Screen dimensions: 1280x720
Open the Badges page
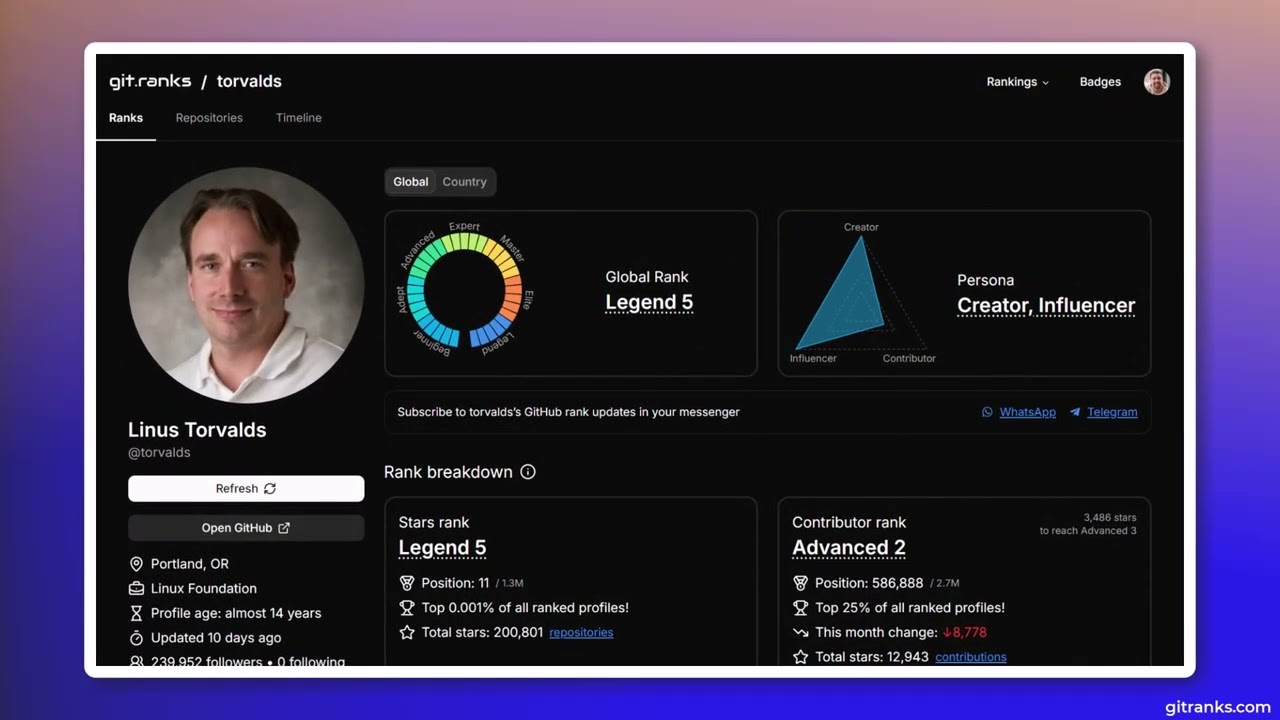click(1100, 82)
